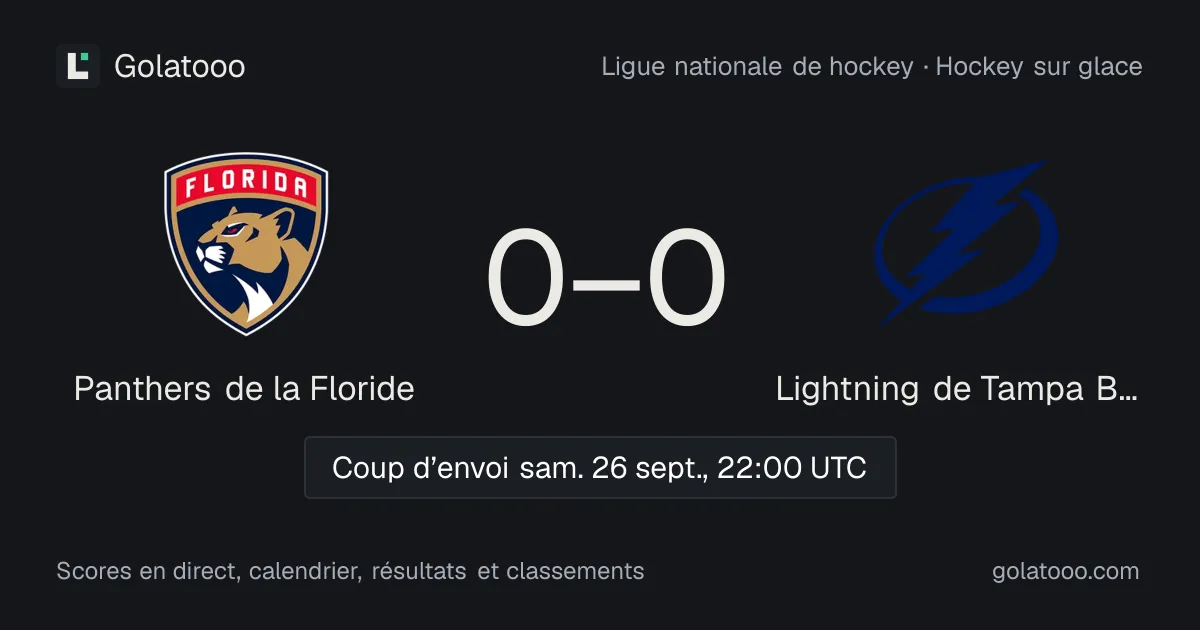Click the Panthers de la Floride team name
The height and width of the screenshot is (630, 1200).
(244, 388)
